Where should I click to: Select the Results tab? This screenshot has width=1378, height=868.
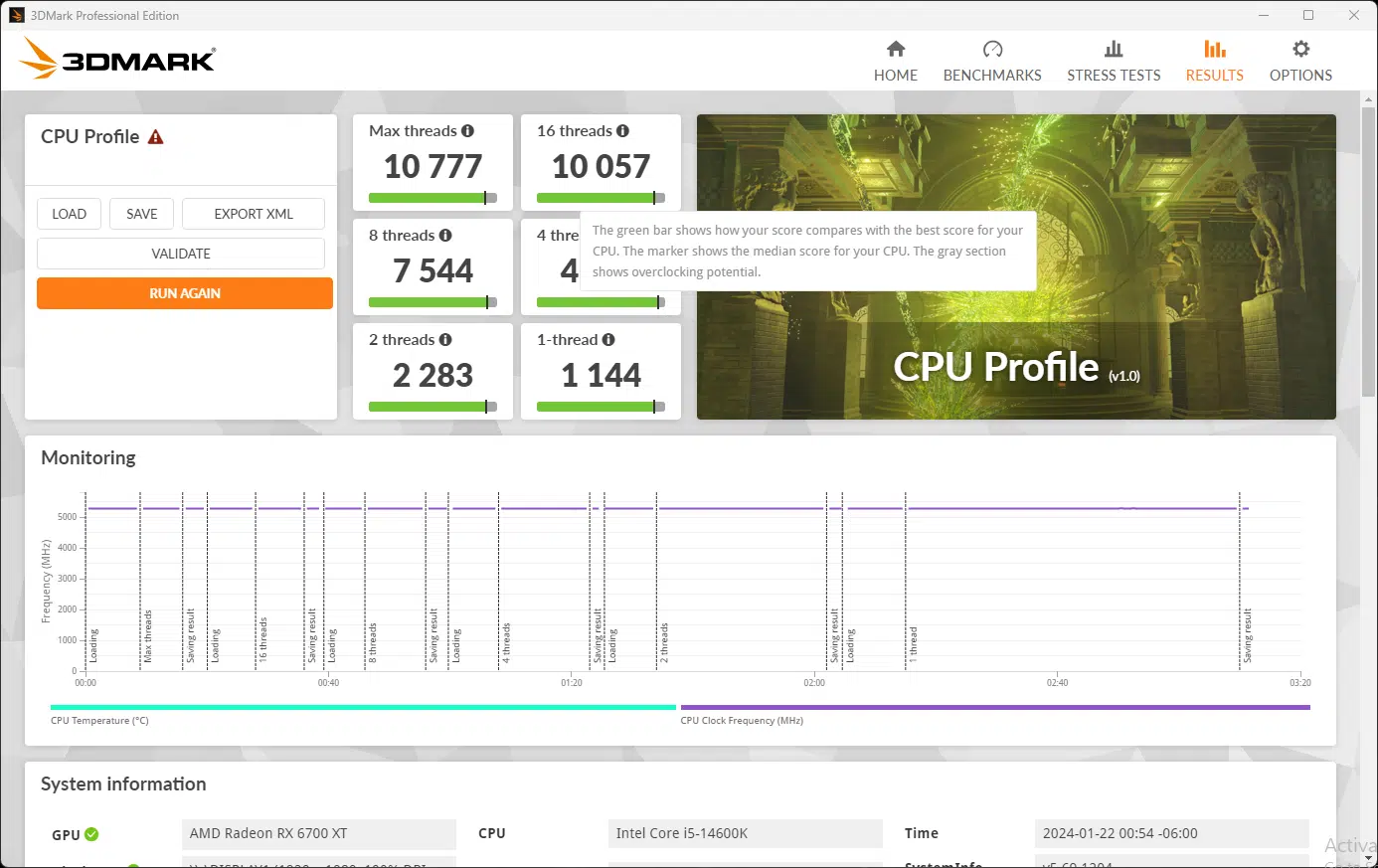(1214, 62)
